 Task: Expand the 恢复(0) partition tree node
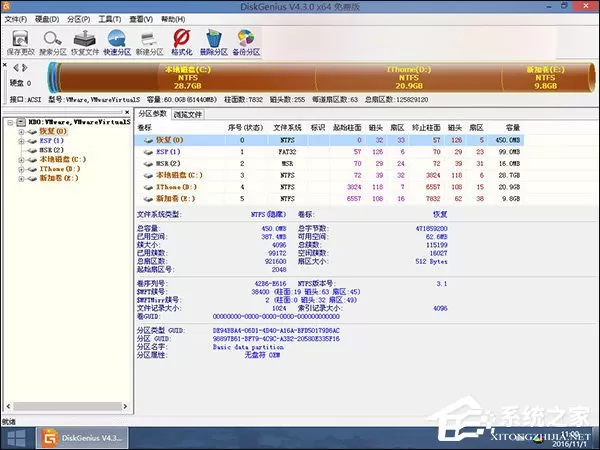click(x=21, y=132)
